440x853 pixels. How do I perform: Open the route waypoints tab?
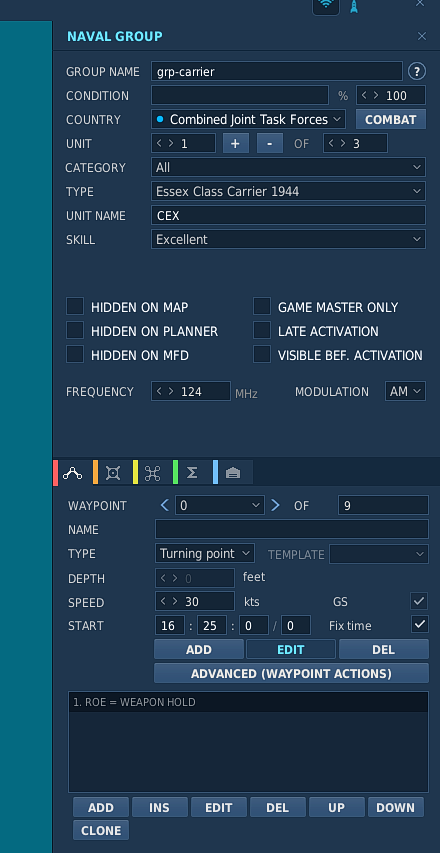(x=72, y=473)
